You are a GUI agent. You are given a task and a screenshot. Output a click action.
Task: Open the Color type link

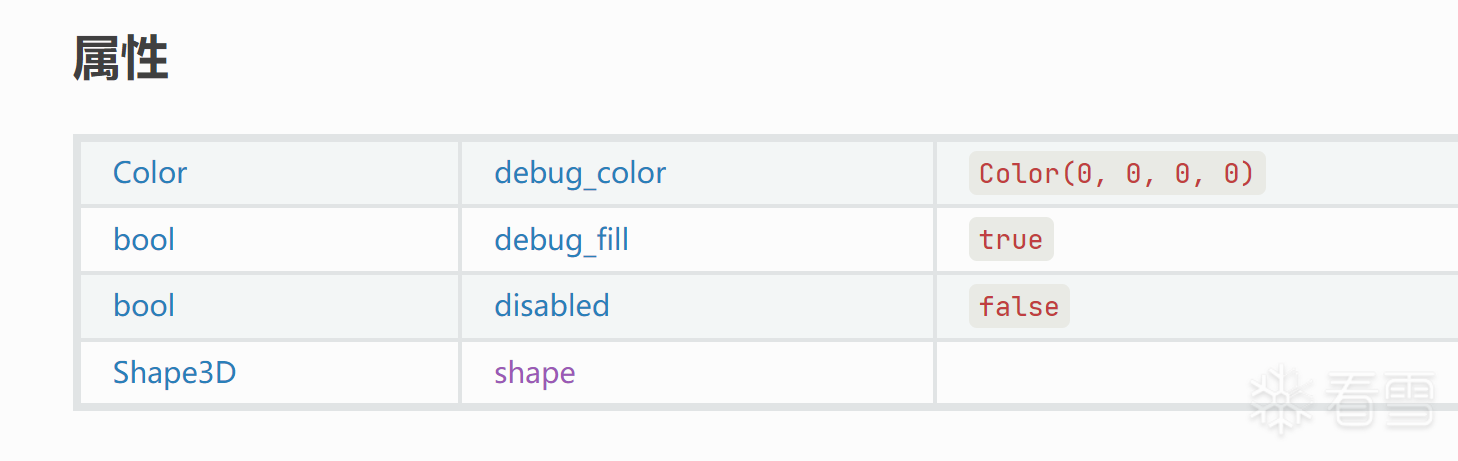150,173
